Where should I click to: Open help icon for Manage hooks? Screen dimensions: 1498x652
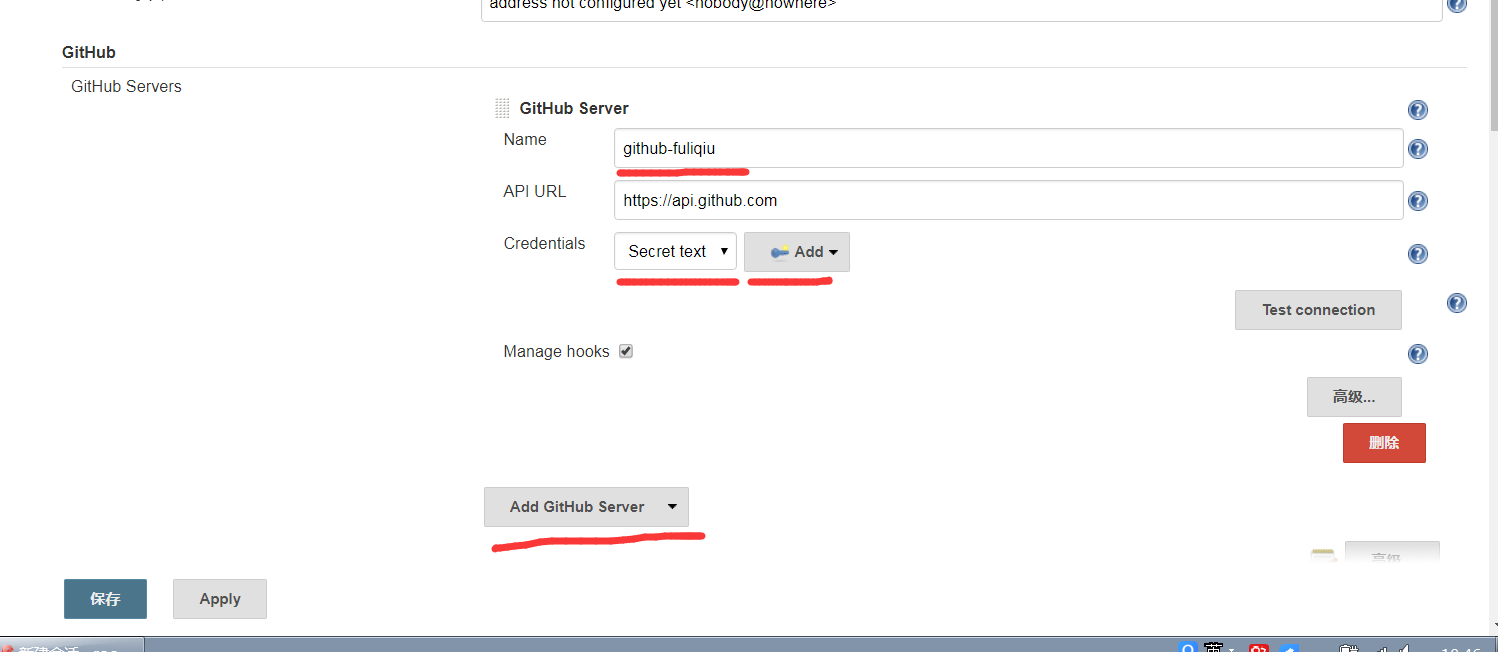point(1417,354)
